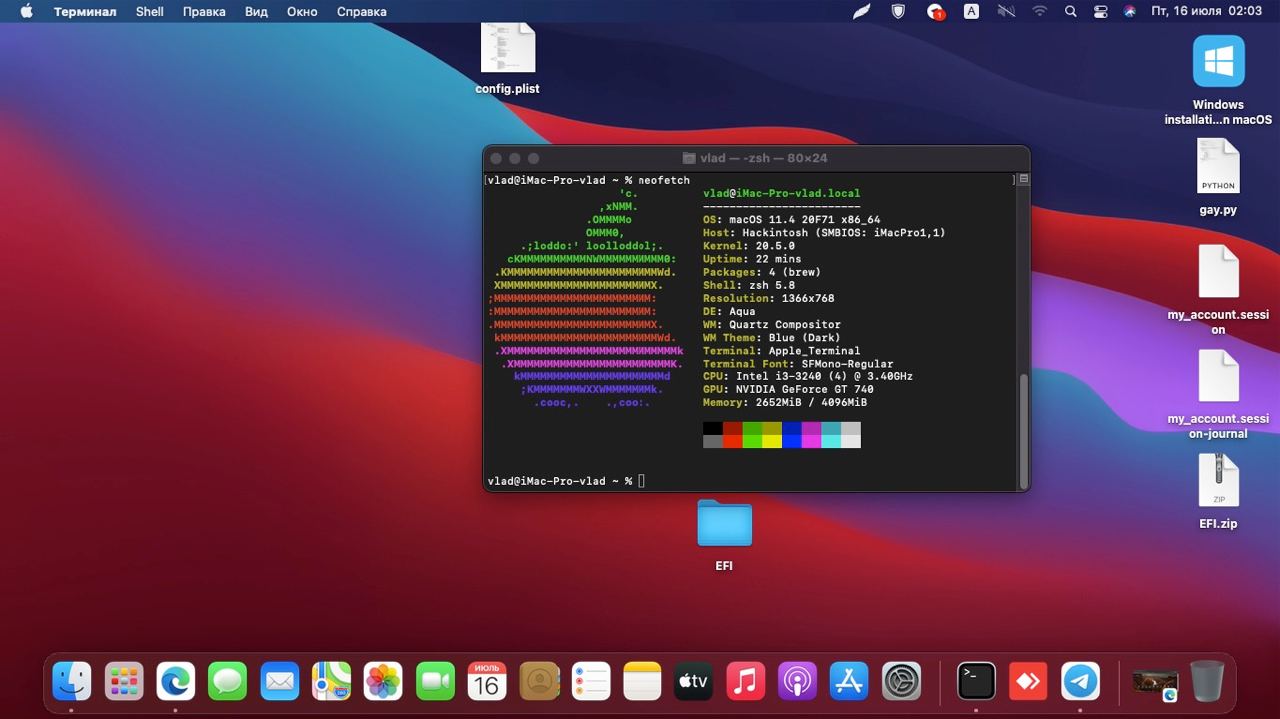Open the Wi-Fi status menu
The height and width of the screenshot is (719, 1280).
click(x=1039, y=12)
